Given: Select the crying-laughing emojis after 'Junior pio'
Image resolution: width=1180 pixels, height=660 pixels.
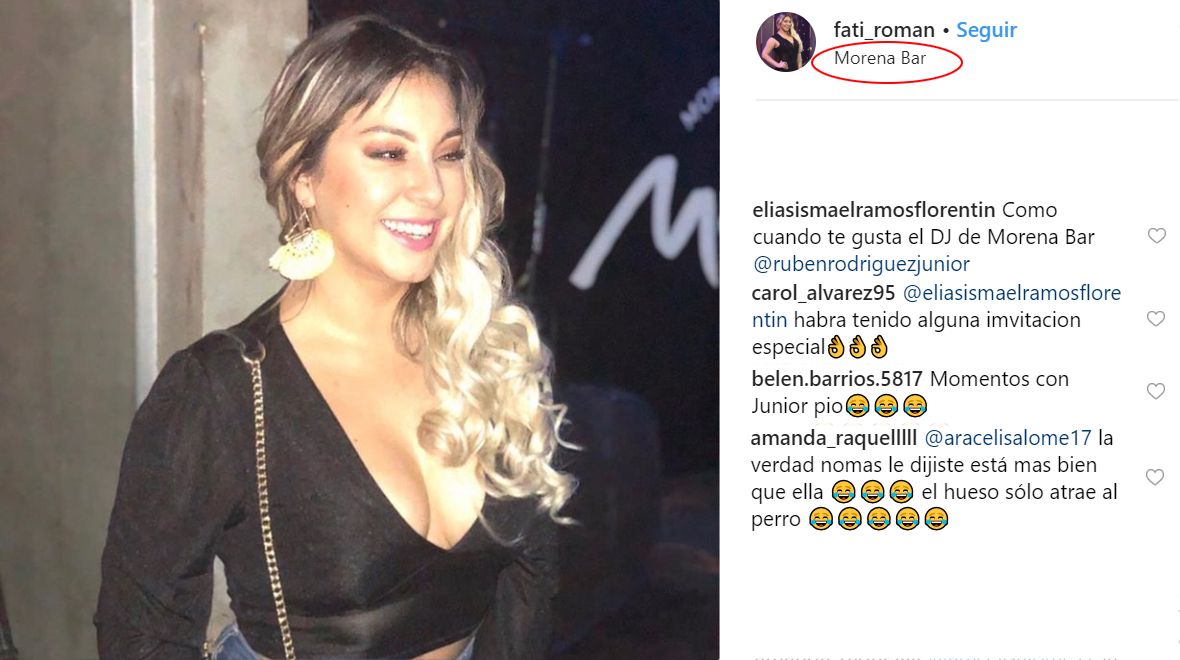Looking at the screenshot, I should 886,406.
